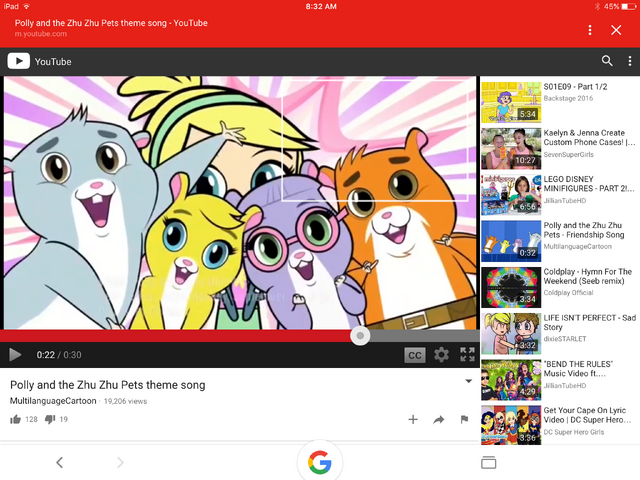The width and height of the screenshot is (640, 480).
Task: Report video with flag icon
Action: click(464, 419)
